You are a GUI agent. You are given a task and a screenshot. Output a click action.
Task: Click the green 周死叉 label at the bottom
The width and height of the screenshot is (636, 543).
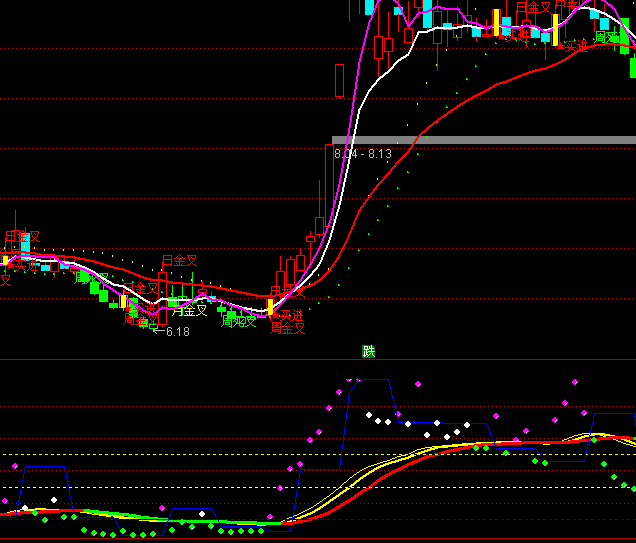coord(239,322)
